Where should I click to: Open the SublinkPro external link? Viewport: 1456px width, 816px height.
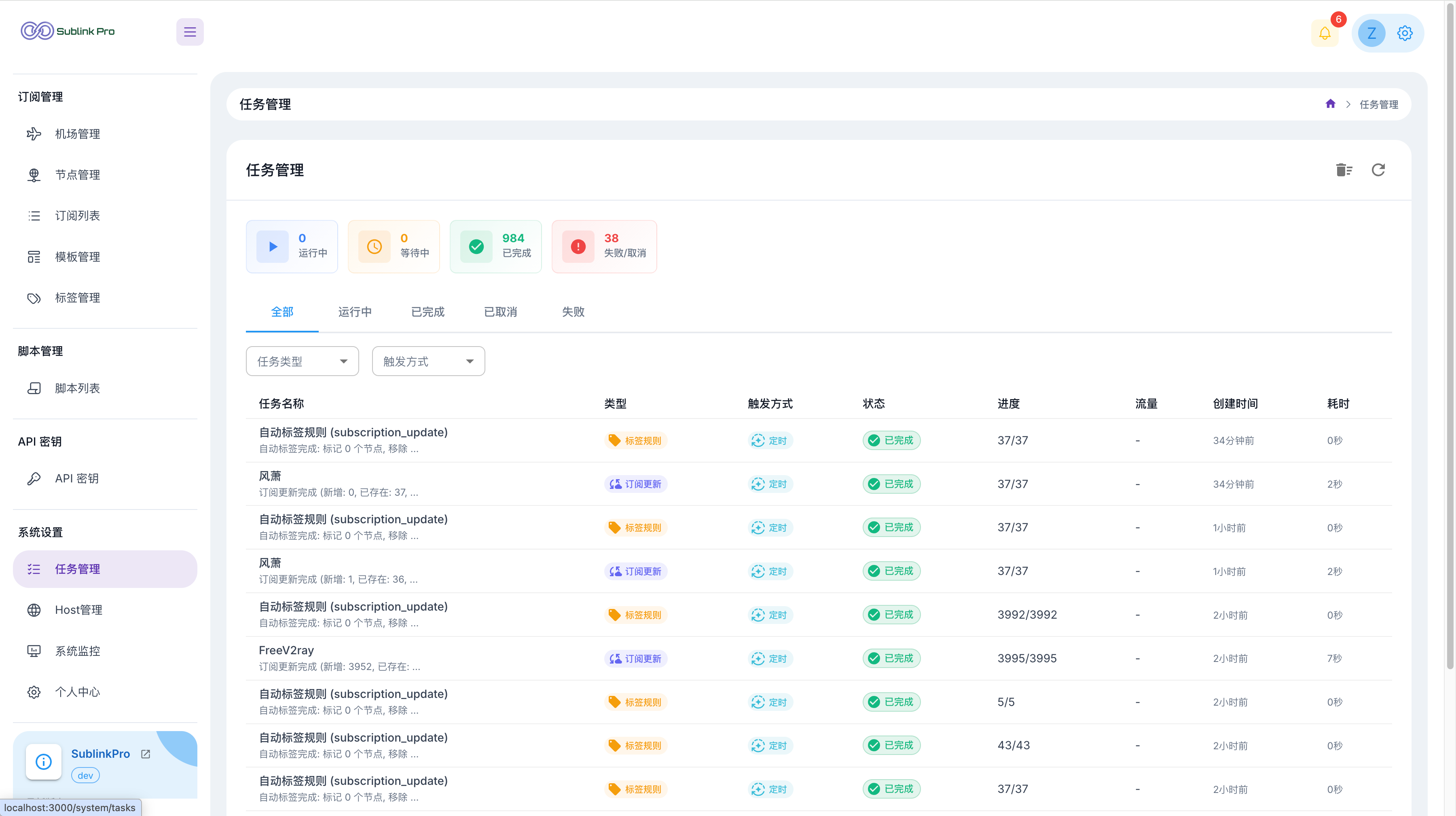[x=145, y=754]
